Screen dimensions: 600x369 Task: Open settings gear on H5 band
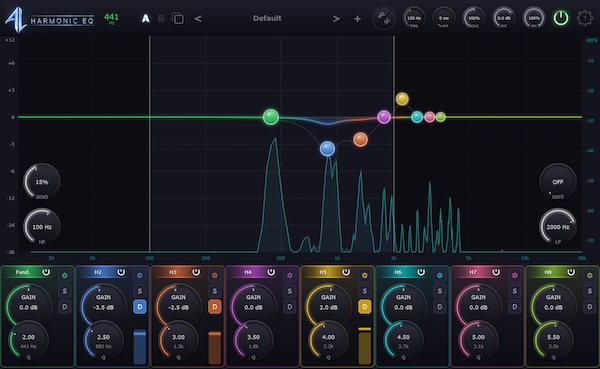[x=365, y=275]
